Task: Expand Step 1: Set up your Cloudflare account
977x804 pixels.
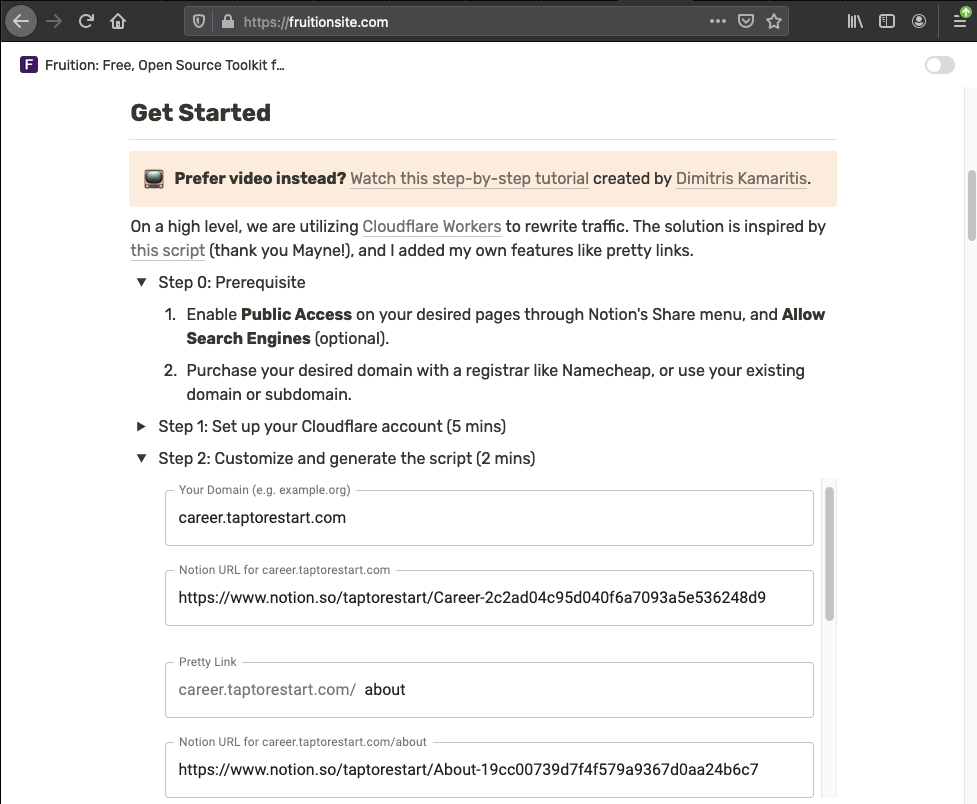Action: click(141, 426)
